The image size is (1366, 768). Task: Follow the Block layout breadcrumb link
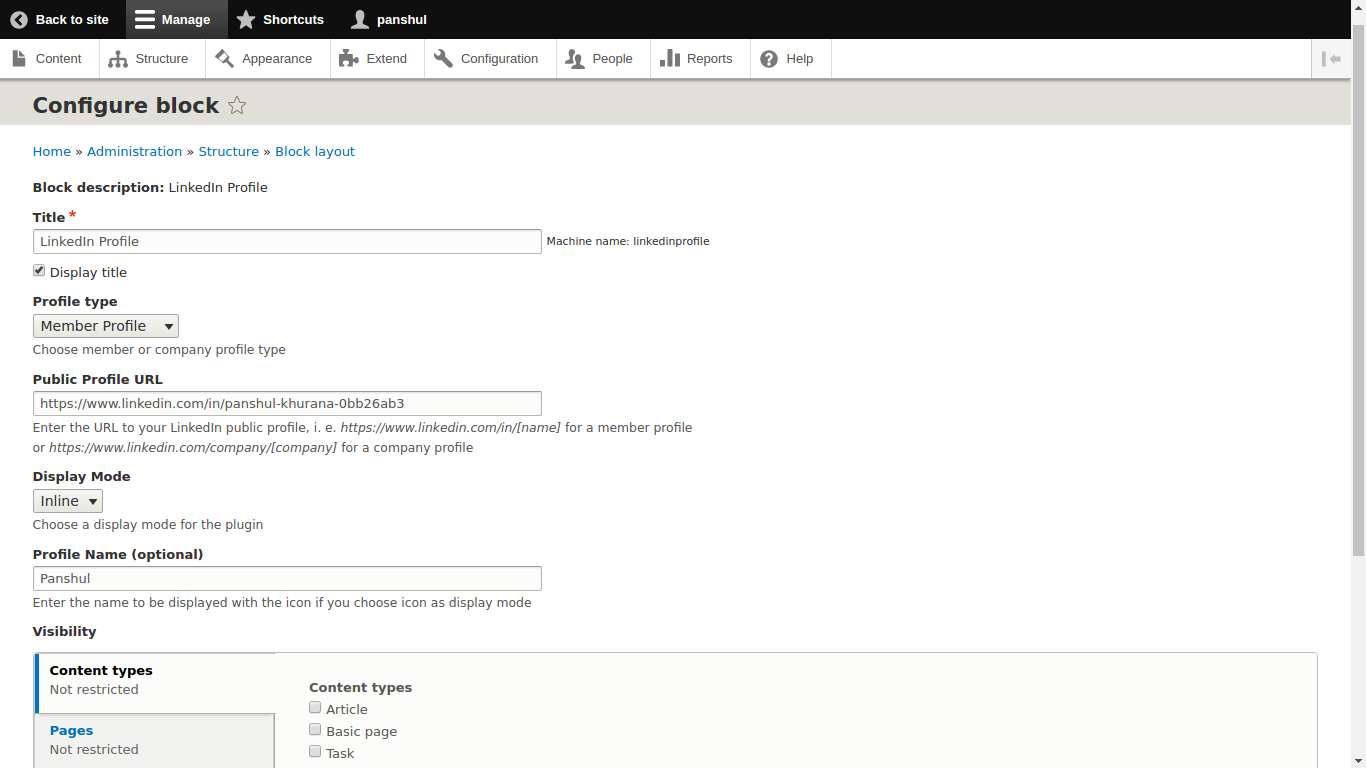click(315, 152)
